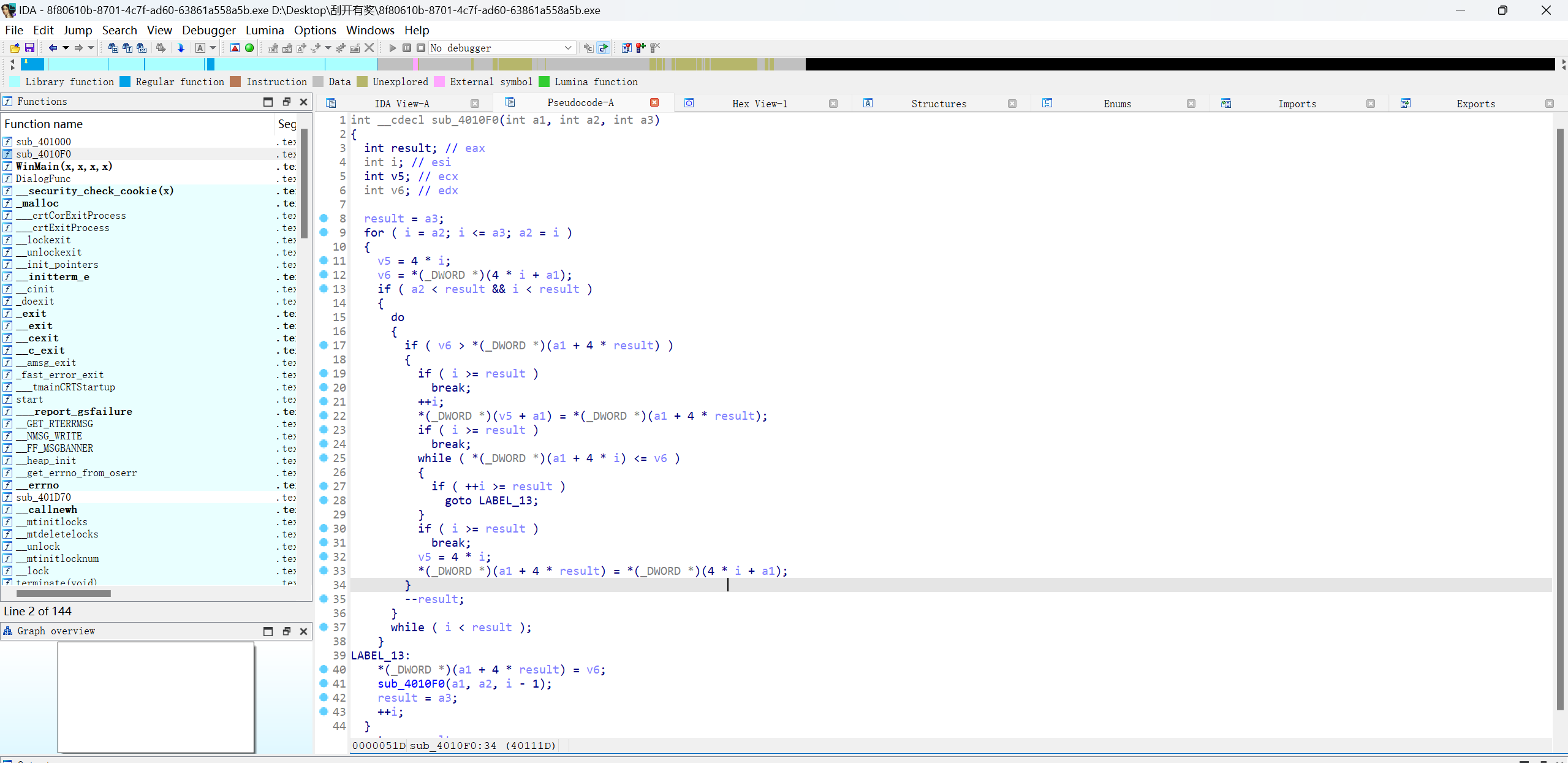The width and height of the screenshot is (1568, 763).
Task: Click the asterisk array icon
Action: tap(341, 48)
